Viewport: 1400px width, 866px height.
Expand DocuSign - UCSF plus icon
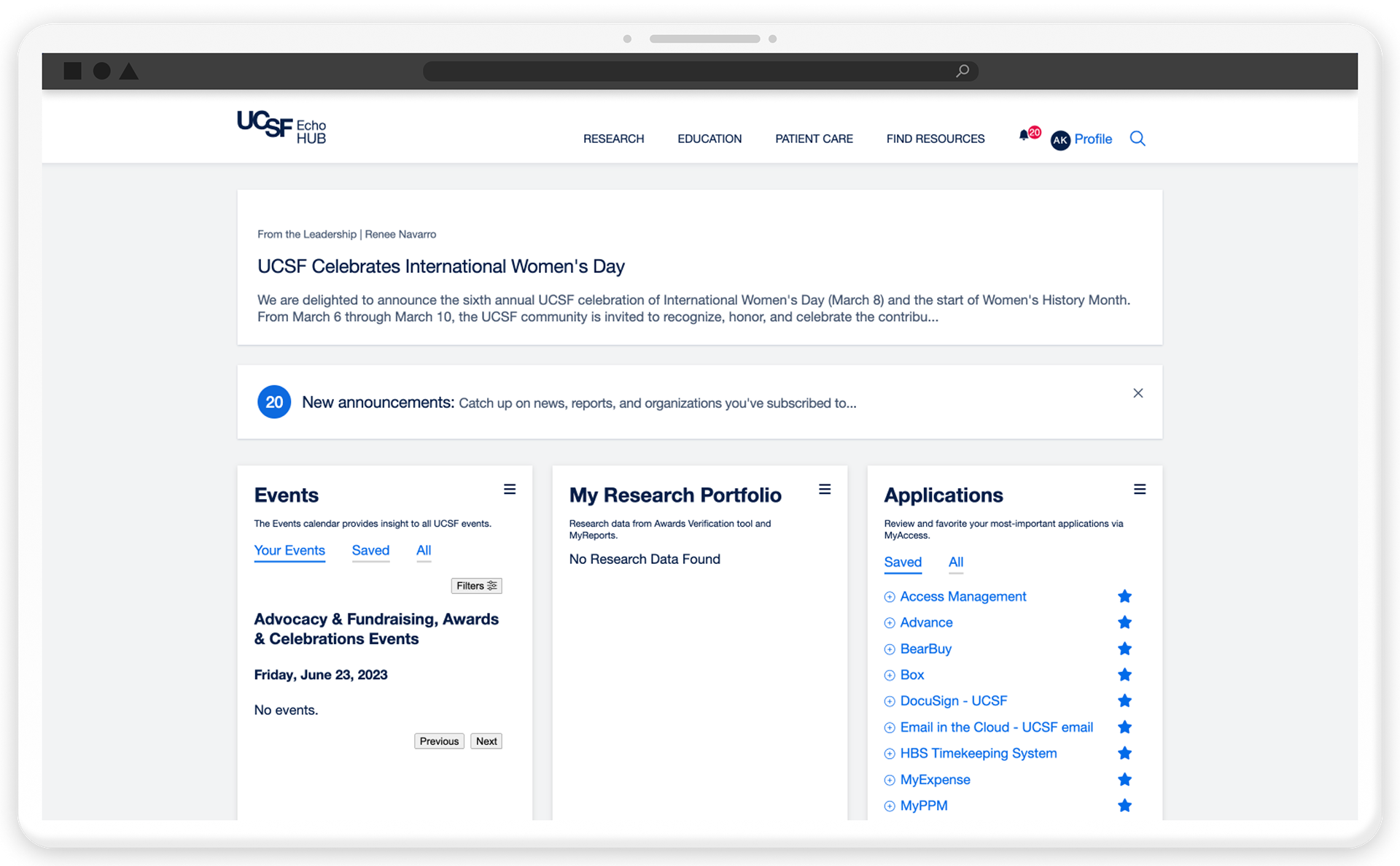pos(890,702)
